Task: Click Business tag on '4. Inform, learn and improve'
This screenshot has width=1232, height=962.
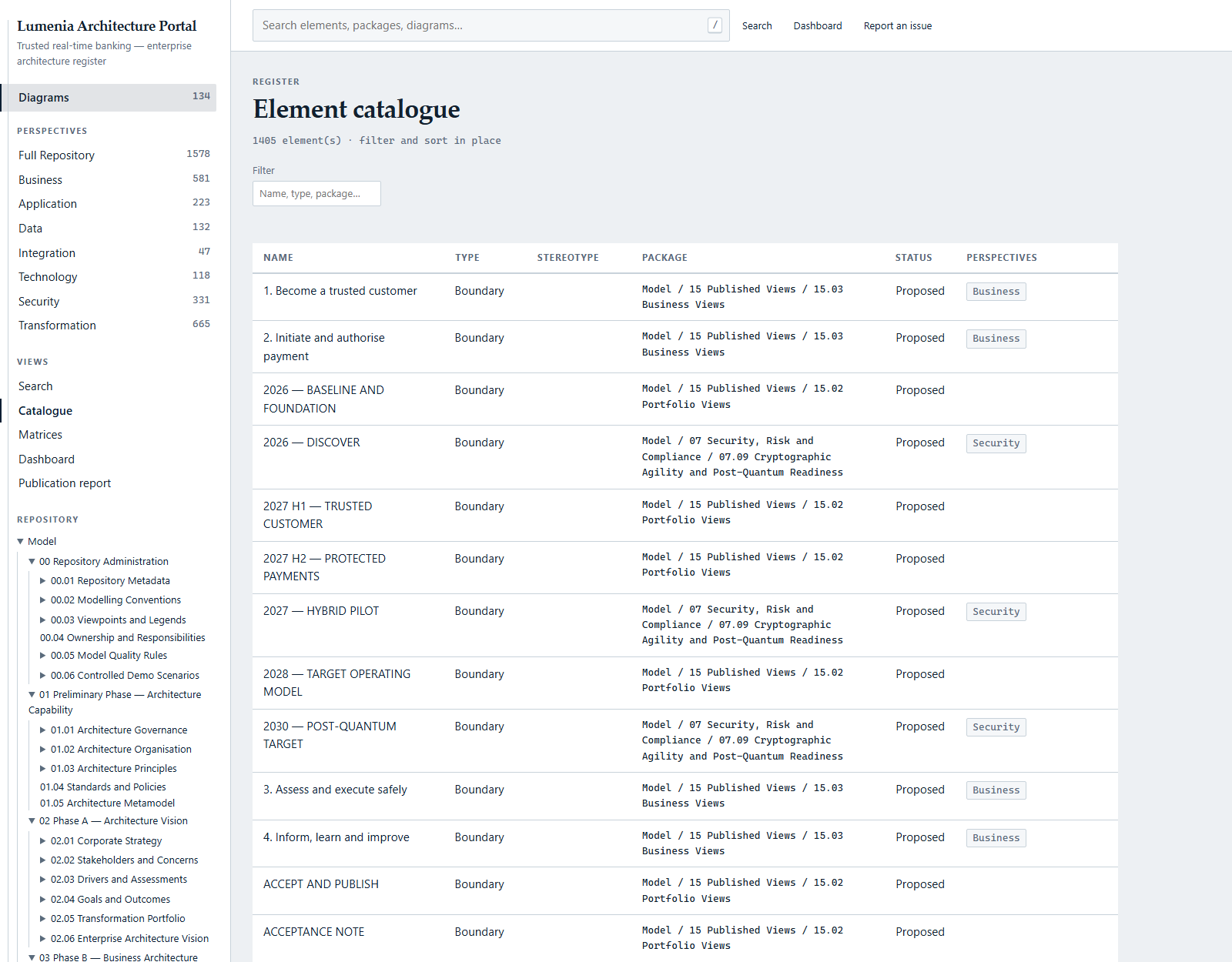Action: tap(996, 838)
